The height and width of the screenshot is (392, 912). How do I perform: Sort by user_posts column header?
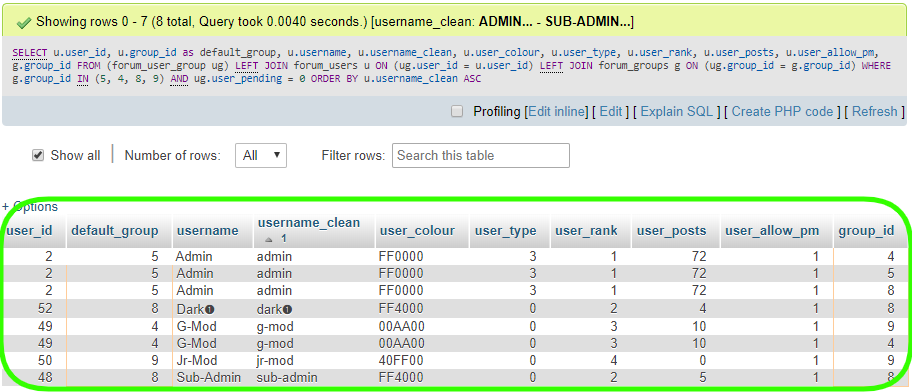671,231
